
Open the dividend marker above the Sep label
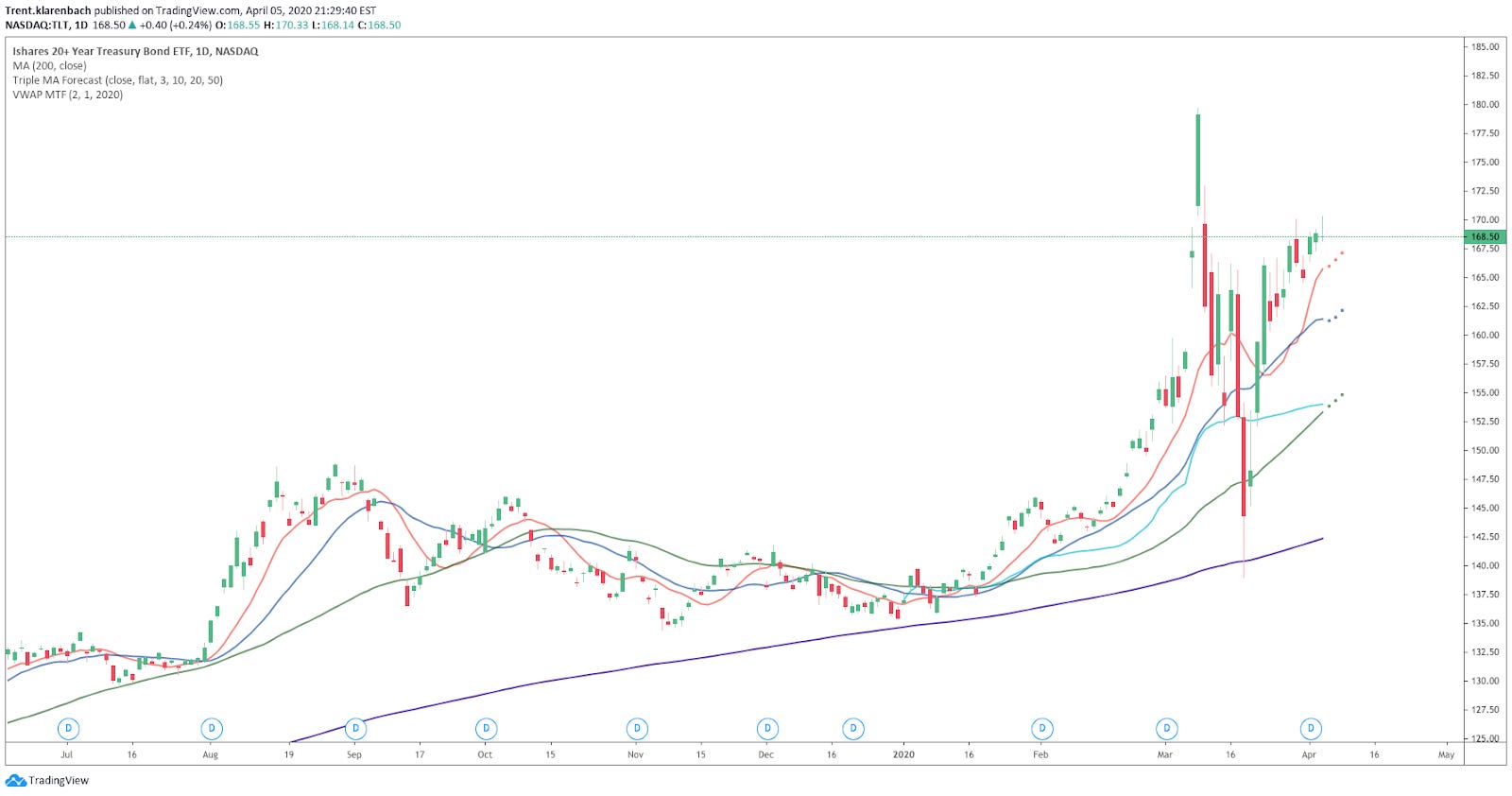[355, 729]
